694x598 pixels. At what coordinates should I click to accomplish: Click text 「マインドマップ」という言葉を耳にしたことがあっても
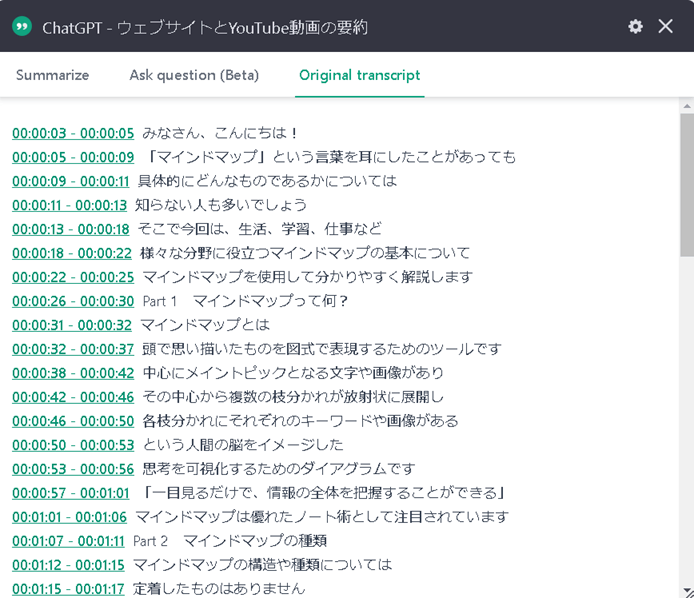[x=332, y=157]
